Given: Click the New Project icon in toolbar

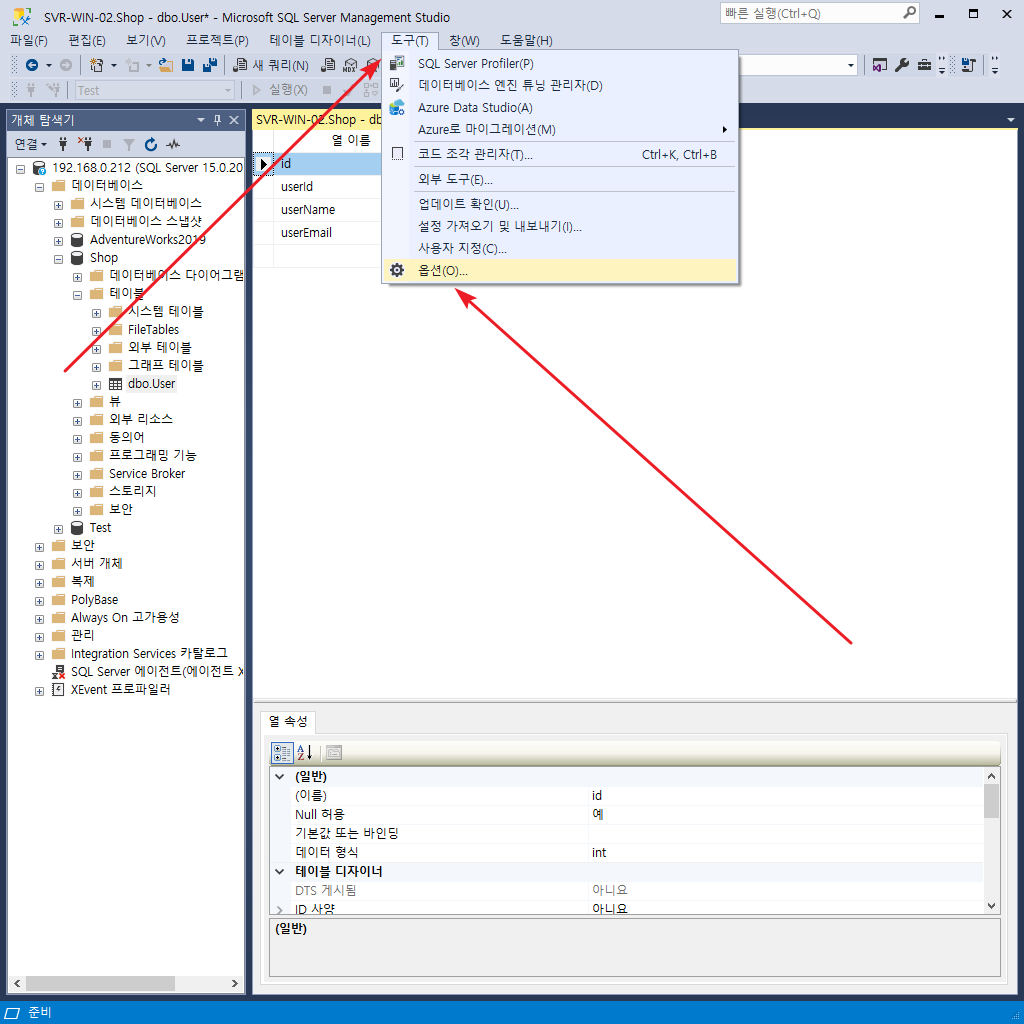Looking at the screenshot, I should point(97,65).
